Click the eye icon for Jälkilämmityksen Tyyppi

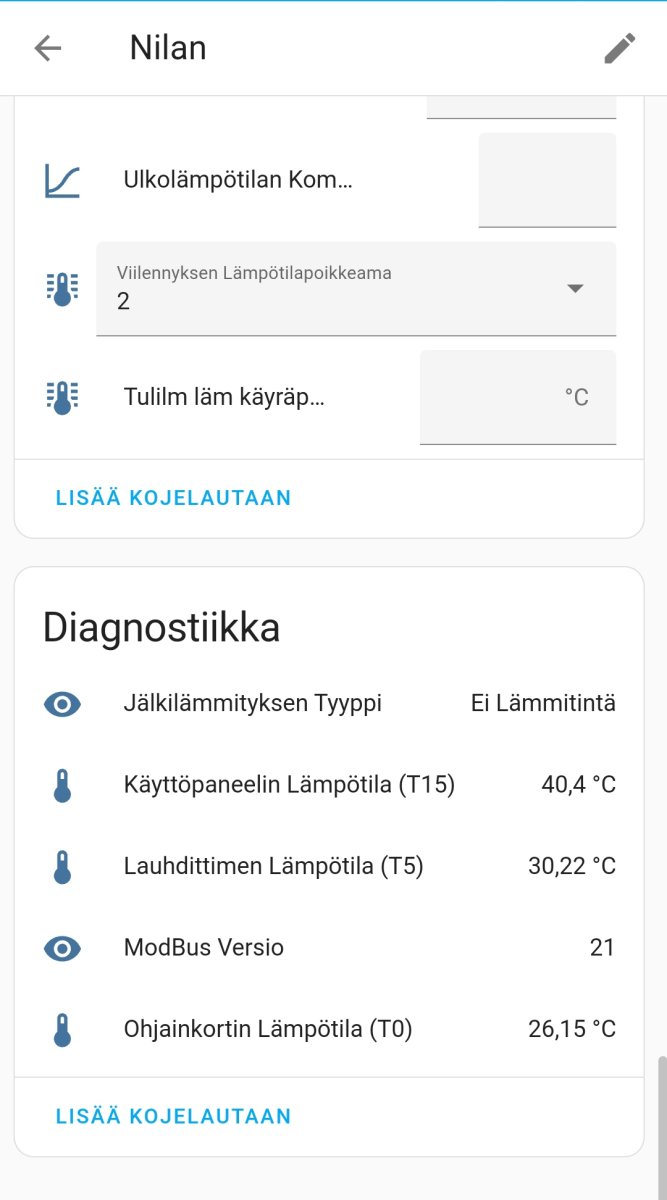point(62,704)
